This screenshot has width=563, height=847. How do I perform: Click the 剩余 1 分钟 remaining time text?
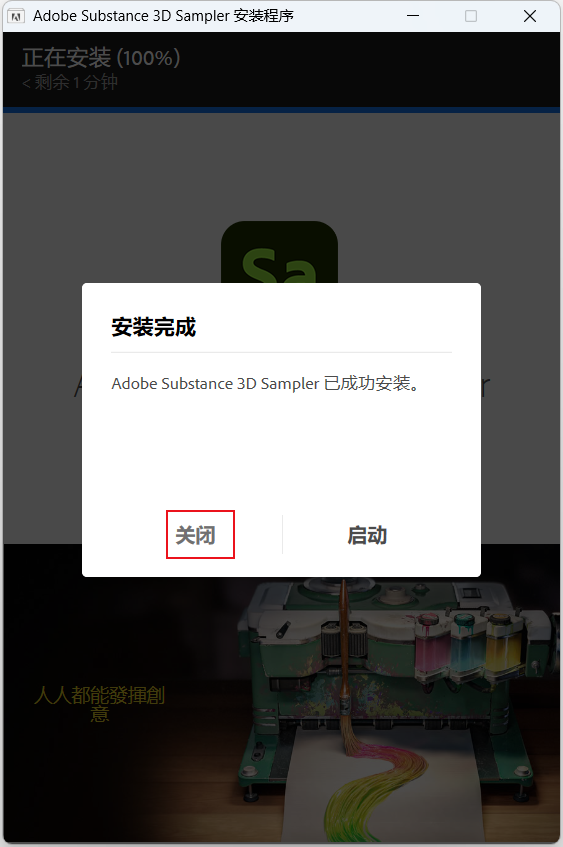[70, 83]
